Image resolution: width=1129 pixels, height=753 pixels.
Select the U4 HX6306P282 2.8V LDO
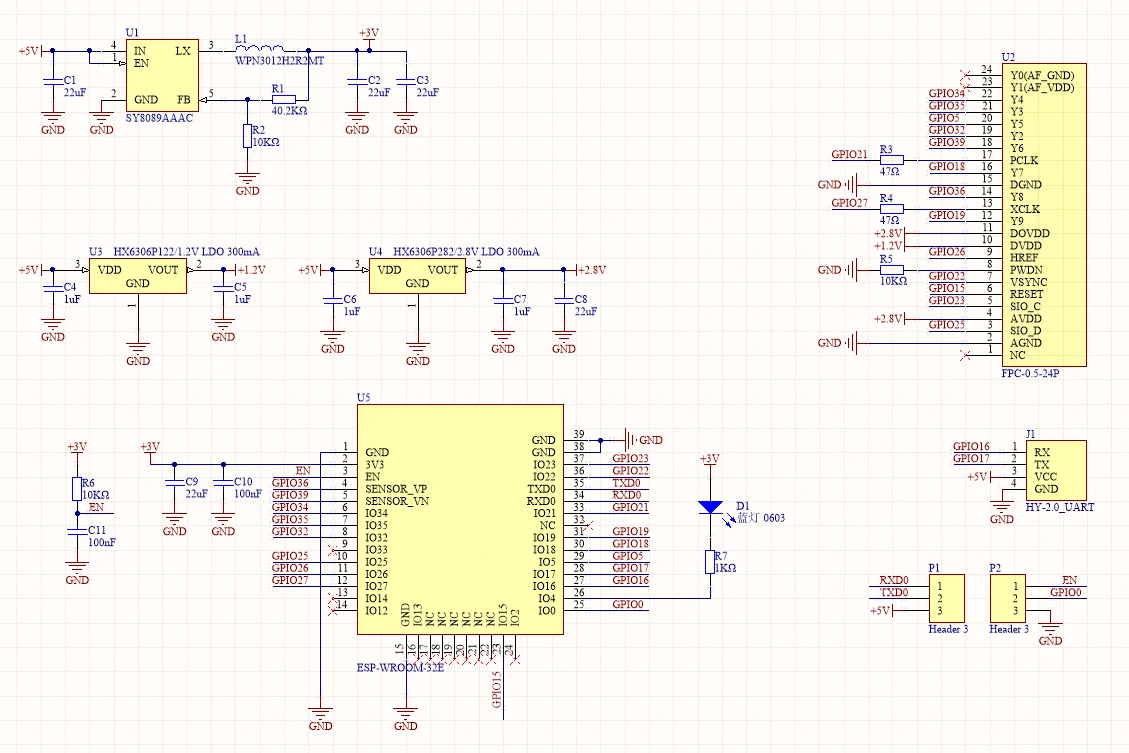(417, 276)
